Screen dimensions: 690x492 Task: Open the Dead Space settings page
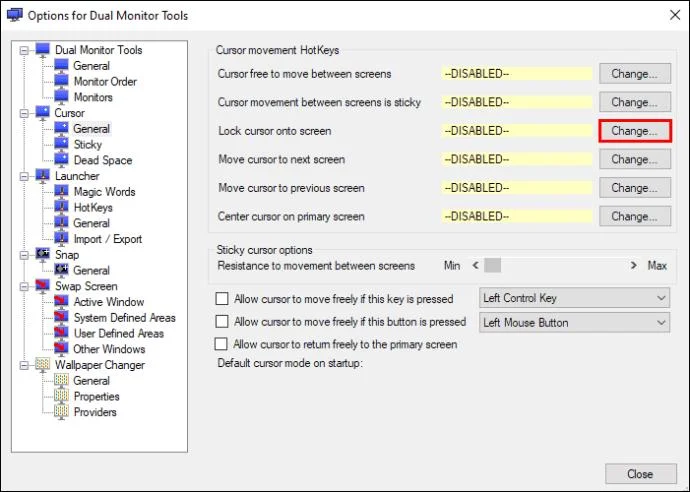pyautogui.click(x=103, y=160)
